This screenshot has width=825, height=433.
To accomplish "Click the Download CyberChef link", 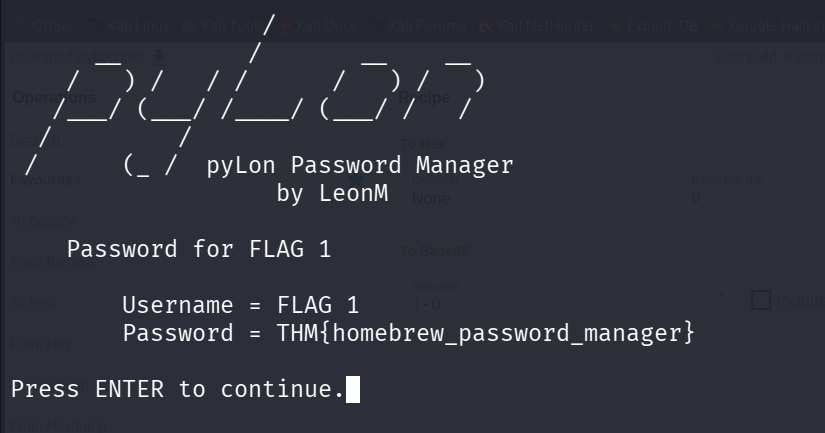I will click(x=75, y=57).
